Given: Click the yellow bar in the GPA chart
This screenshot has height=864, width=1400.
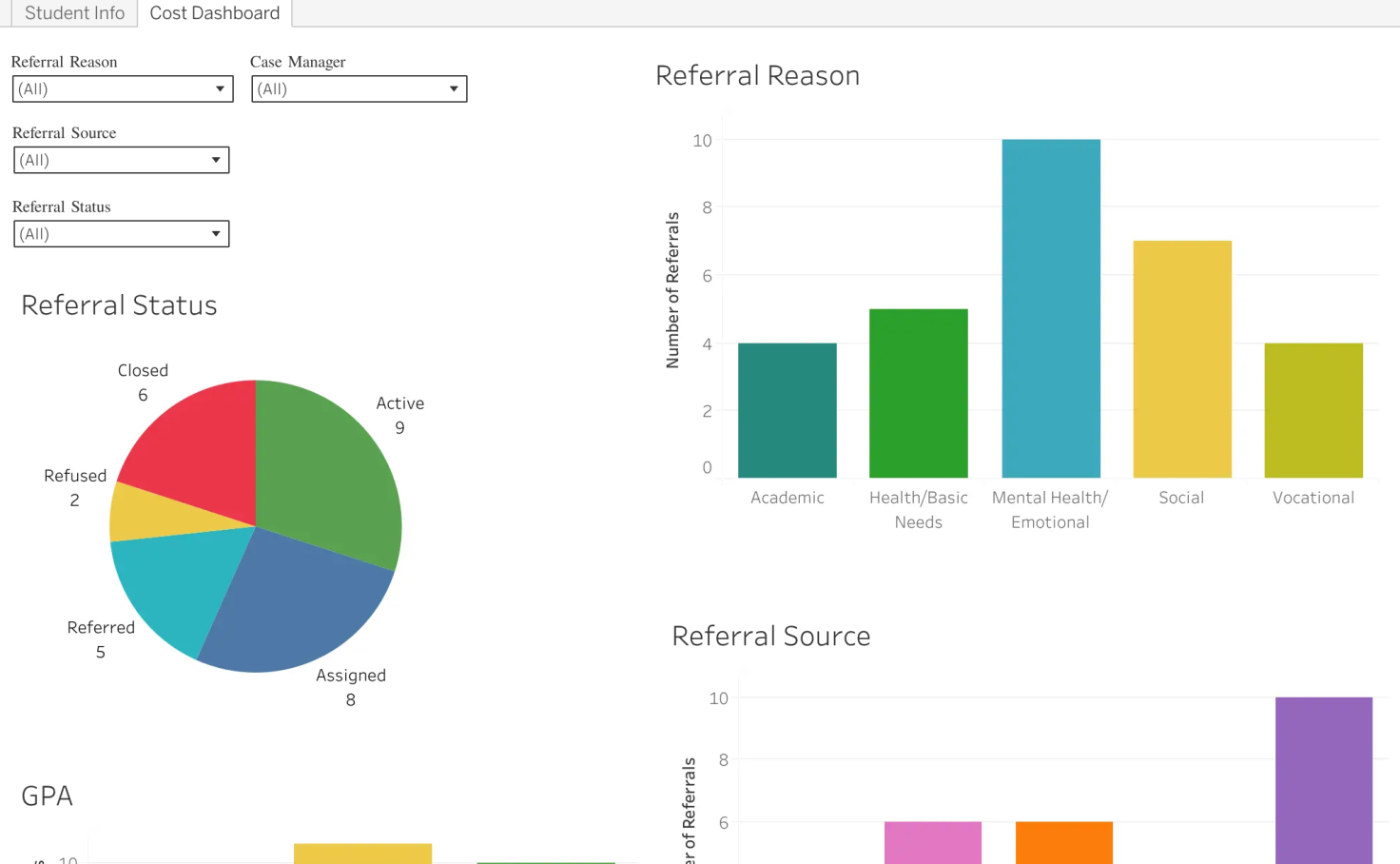Looking at the screenshot, I should (362, 854).
